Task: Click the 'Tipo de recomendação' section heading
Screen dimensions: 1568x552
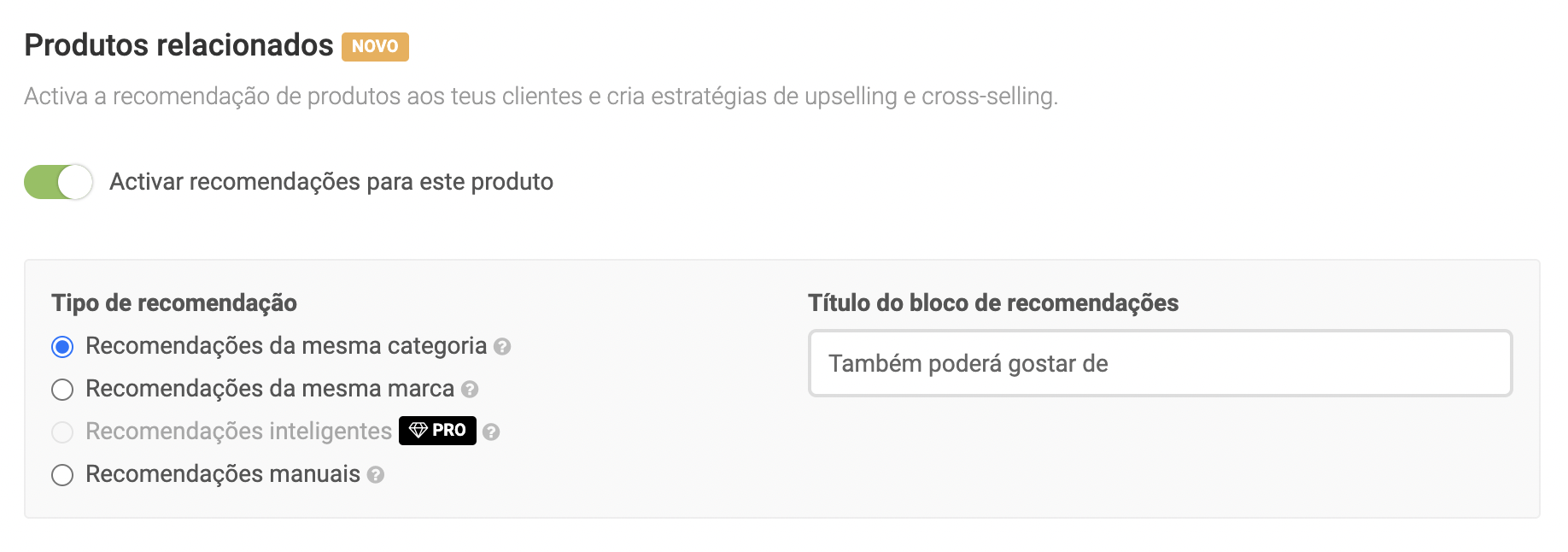Action: (174, 303)
